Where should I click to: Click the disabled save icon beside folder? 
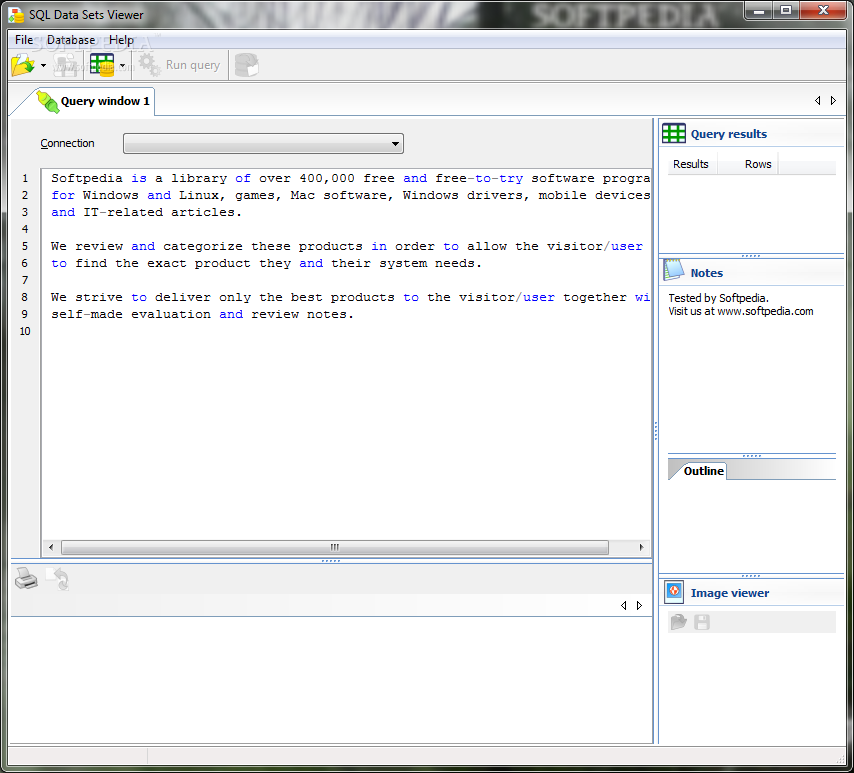[66, 65]
